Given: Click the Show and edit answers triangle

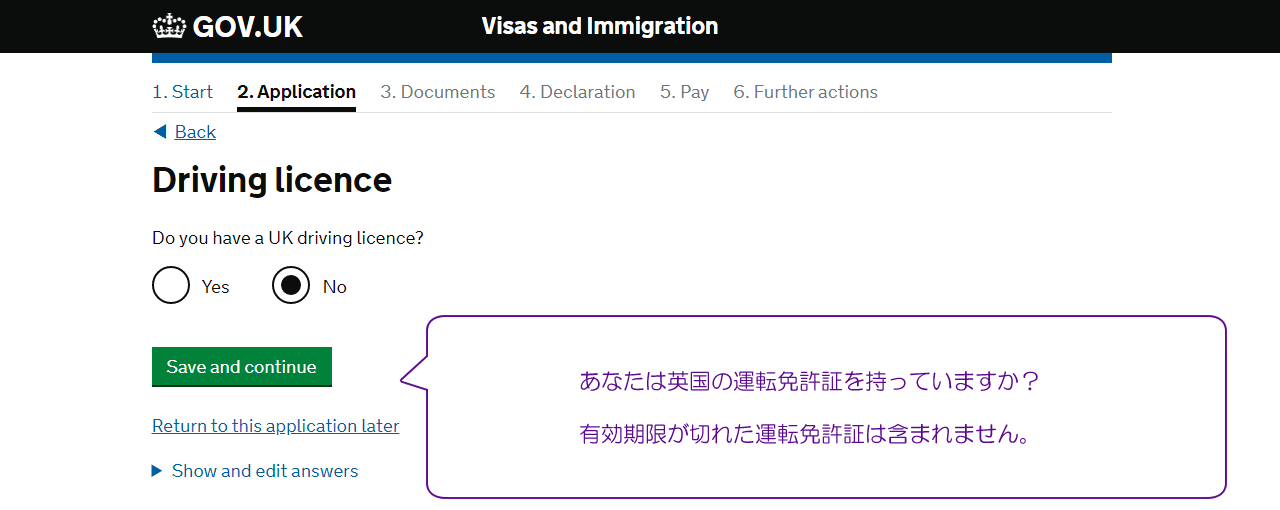Looking at the screenshot, I should 157,471.
